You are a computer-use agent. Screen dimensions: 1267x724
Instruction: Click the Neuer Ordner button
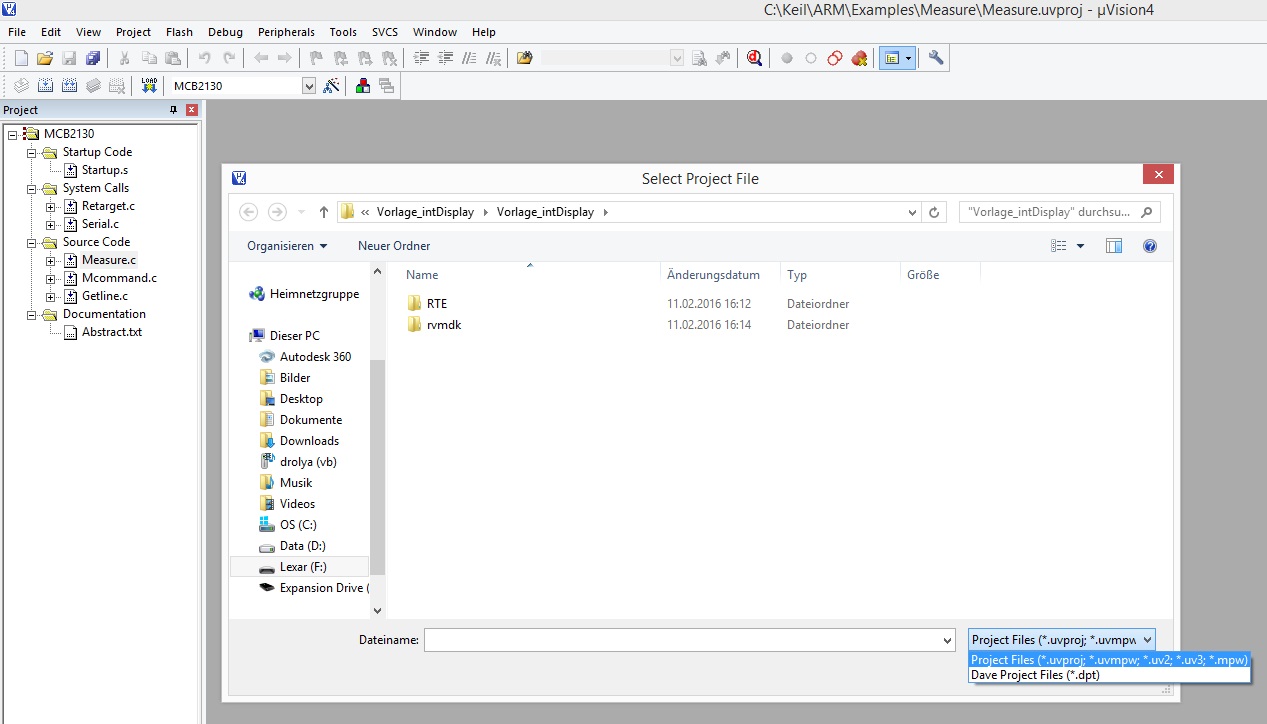pos(394,246)
